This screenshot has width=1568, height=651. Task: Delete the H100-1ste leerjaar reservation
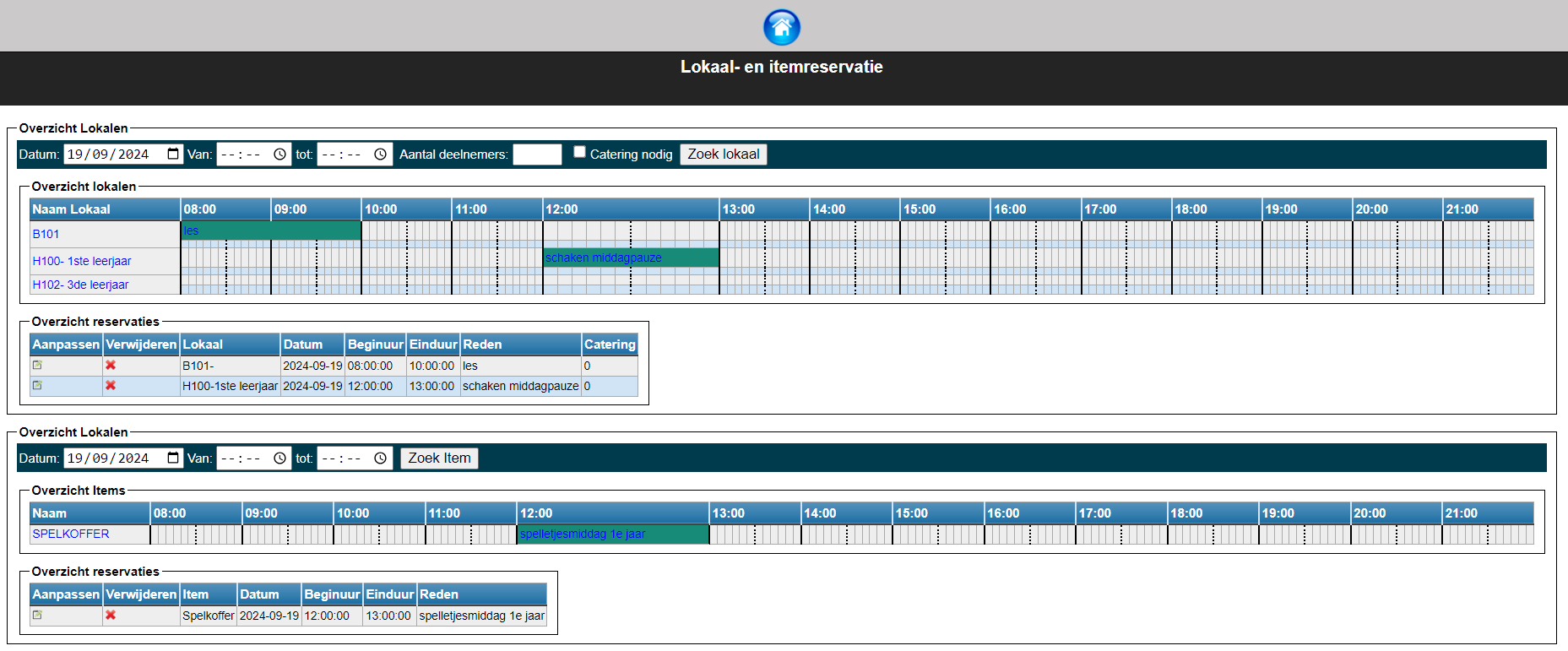(111, 386)
